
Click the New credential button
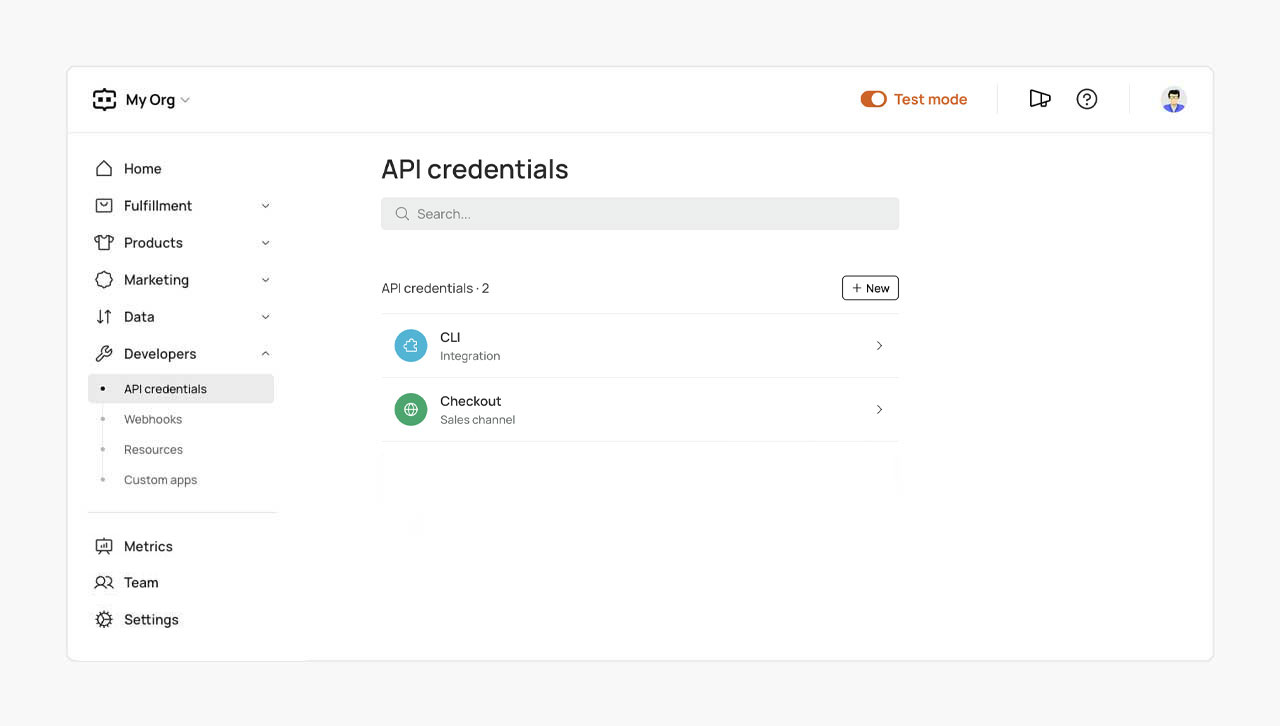(870, 288)
